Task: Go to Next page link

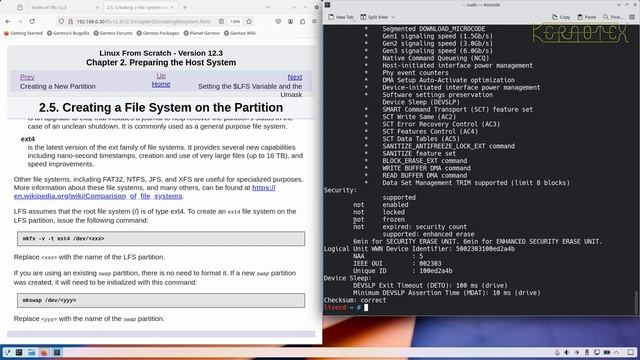Action: (295, 77)
